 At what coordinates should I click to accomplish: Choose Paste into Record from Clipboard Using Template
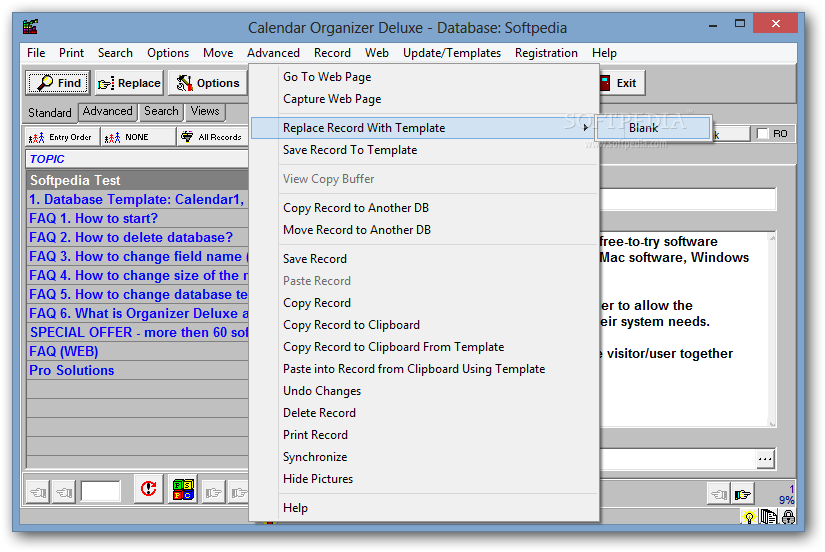pyautogui.click(x=424, y=369)
